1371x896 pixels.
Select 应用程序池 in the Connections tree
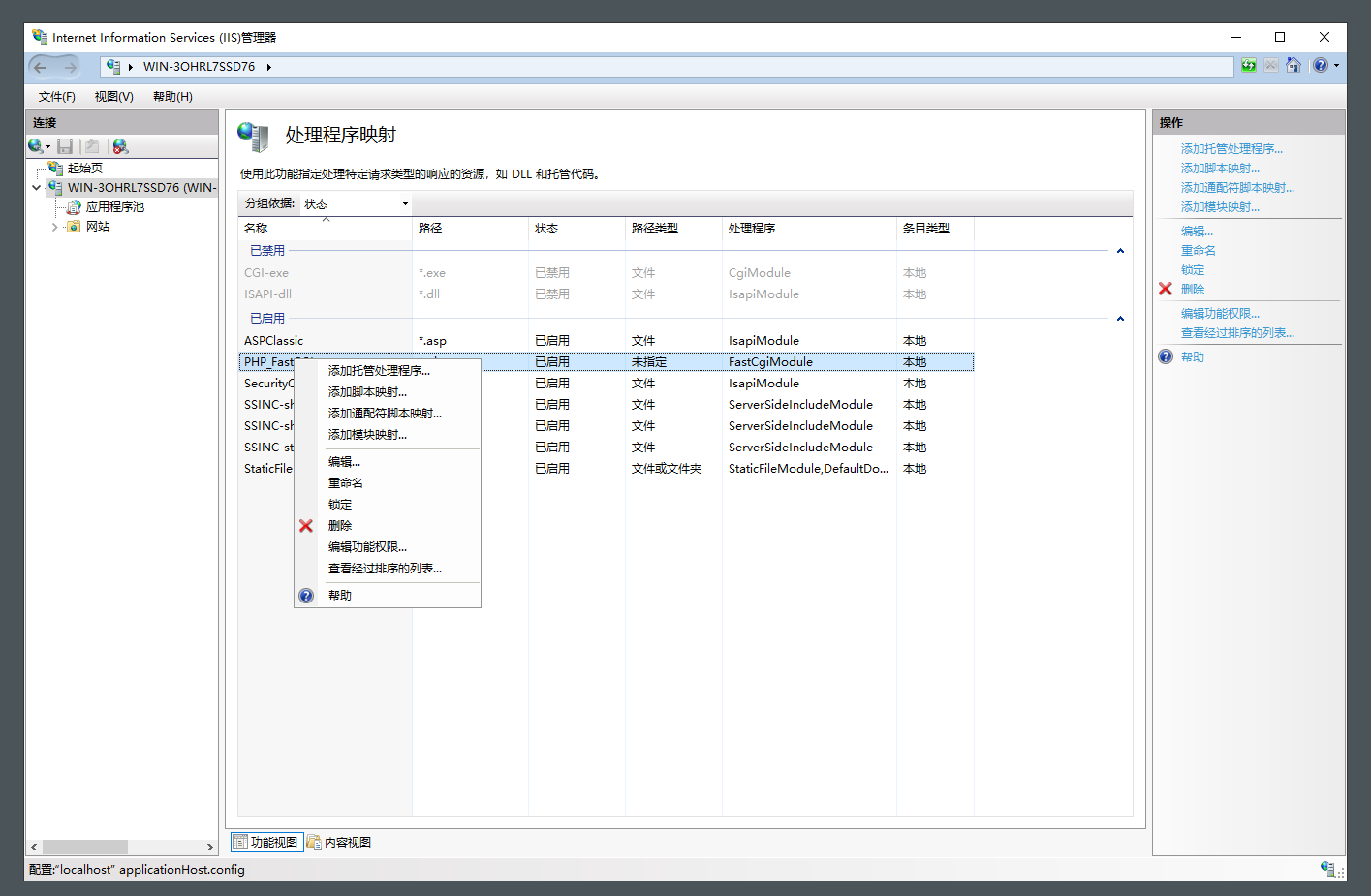[114, 207]
